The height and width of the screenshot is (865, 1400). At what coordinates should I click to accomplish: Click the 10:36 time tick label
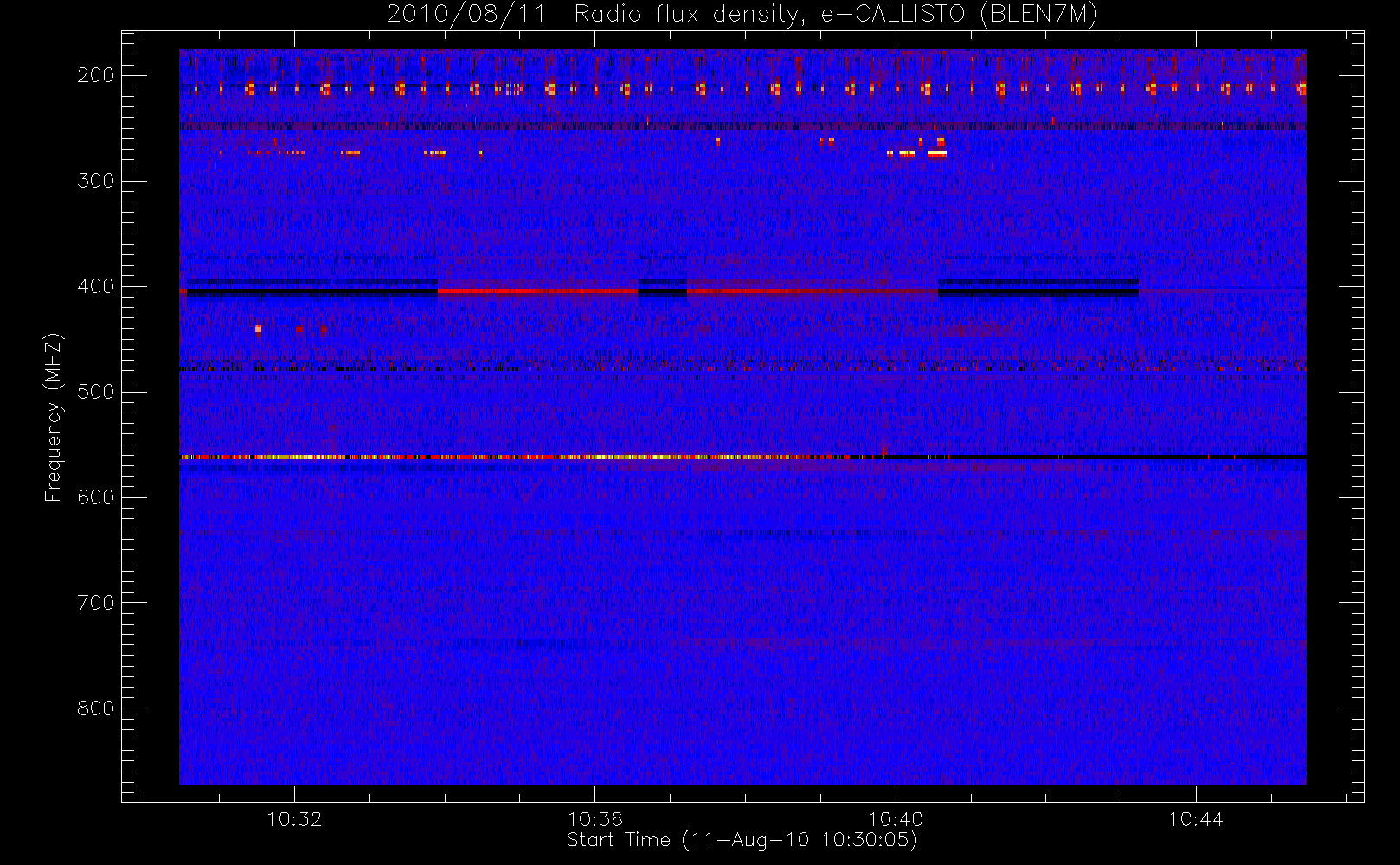pyautogui.click(x=595, y=819)
